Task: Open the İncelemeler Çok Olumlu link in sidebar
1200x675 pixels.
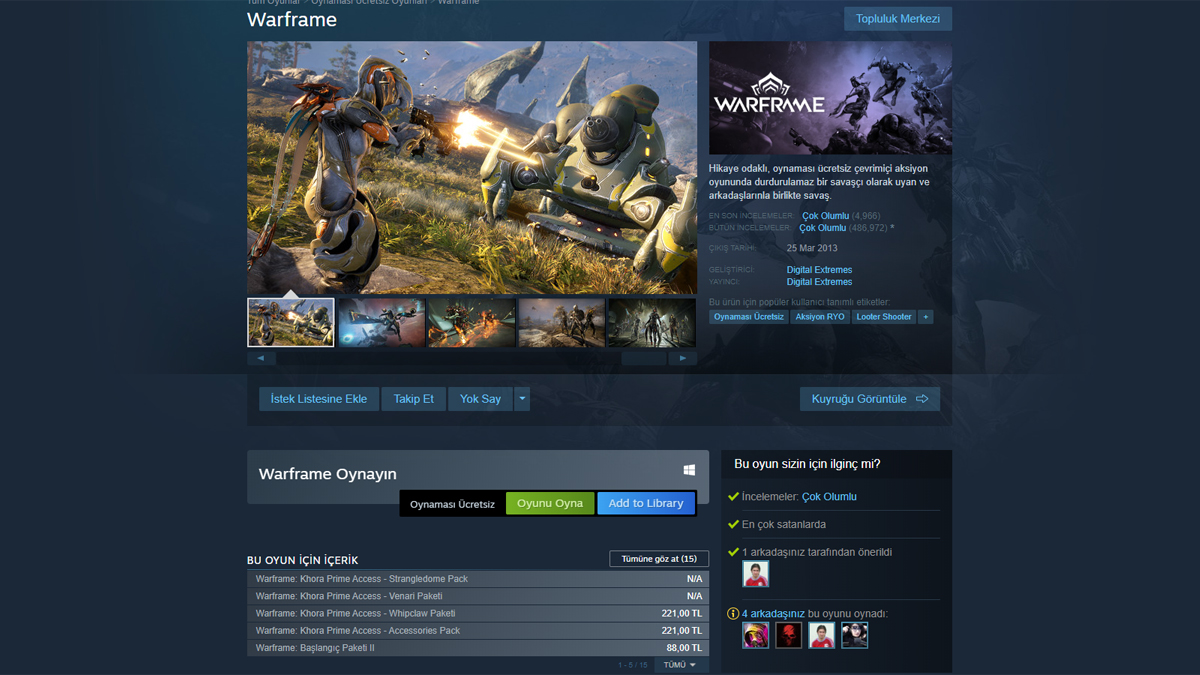Action: point(829,497)
